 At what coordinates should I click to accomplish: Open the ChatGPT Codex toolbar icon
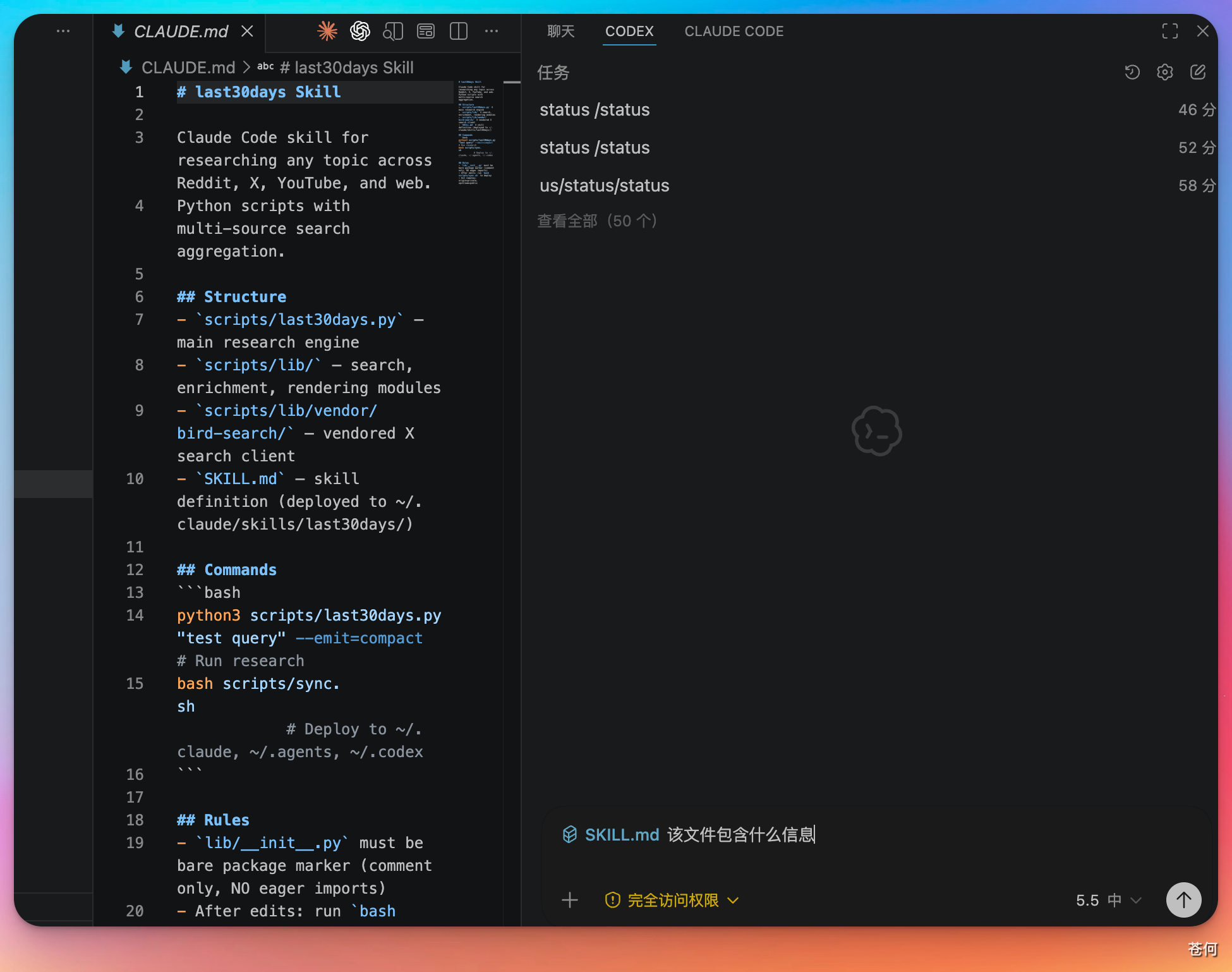(x=360, y=31)
